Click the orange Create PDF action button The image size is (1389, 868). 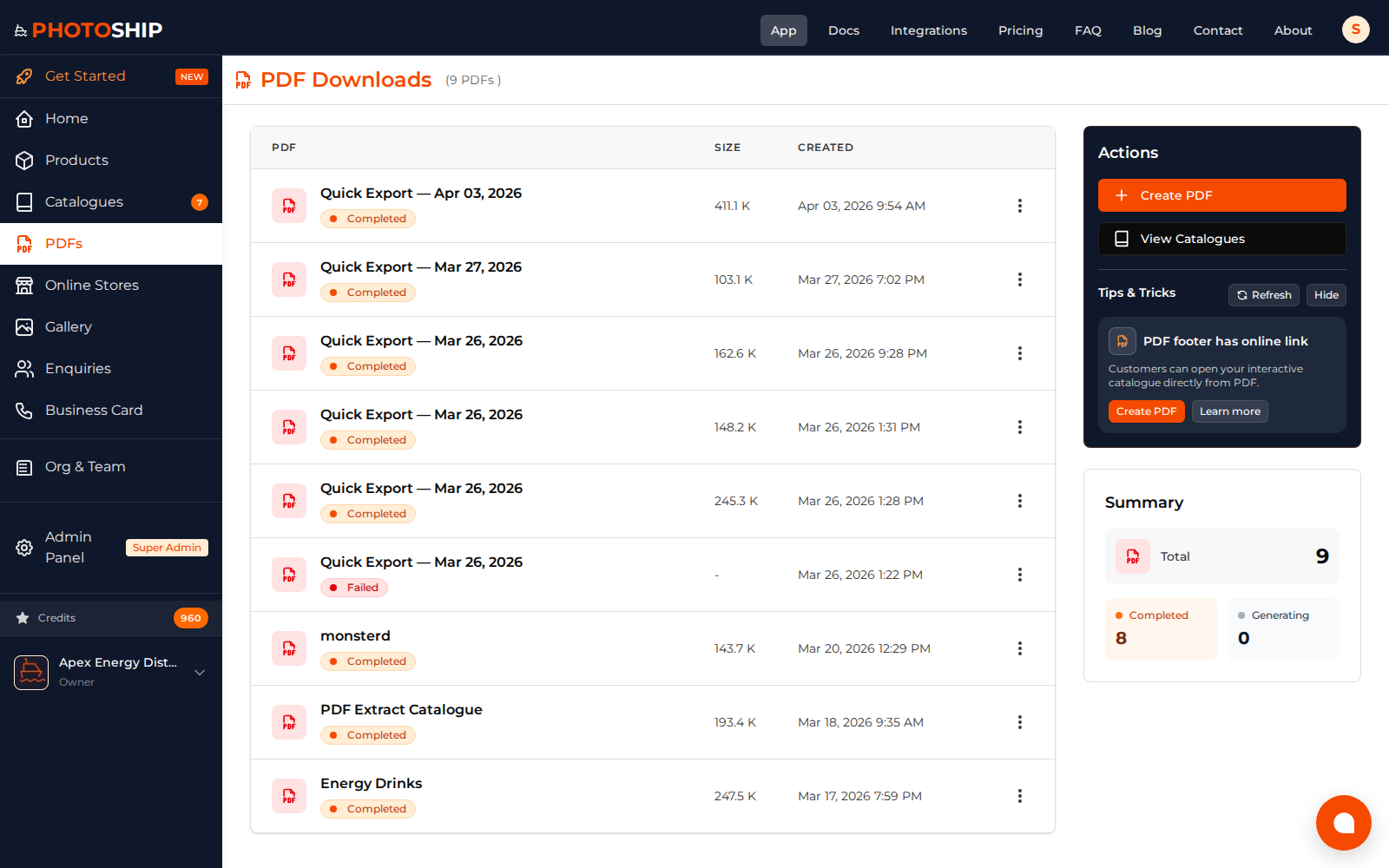click(1221, 195)
